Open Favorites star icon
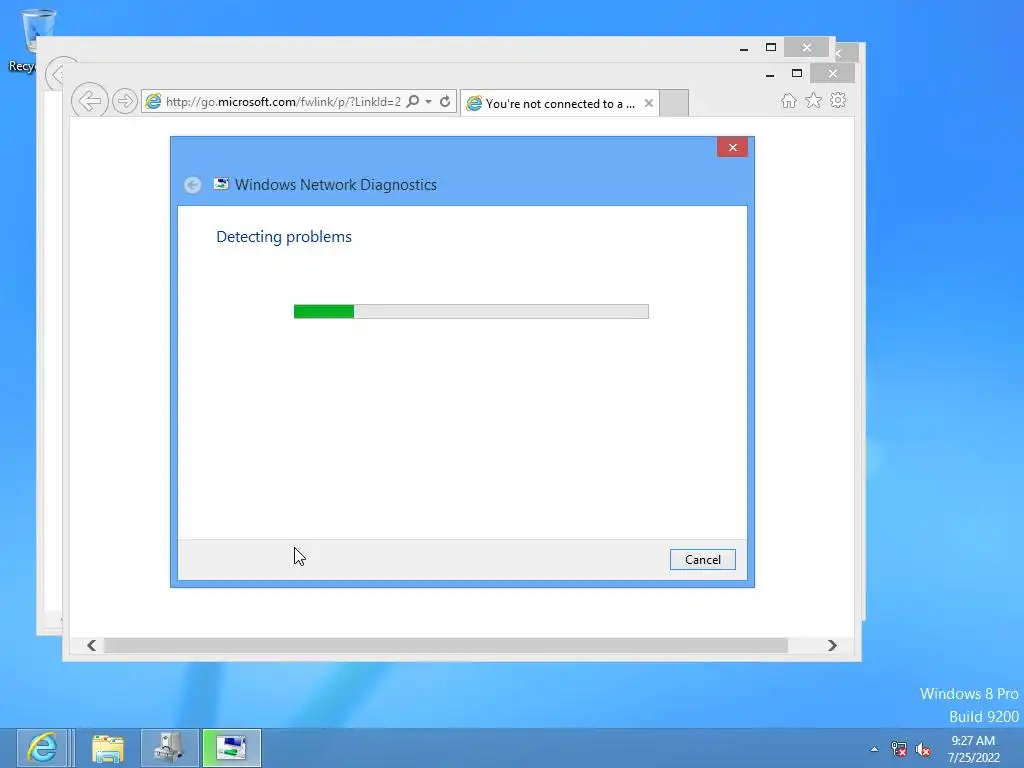Image resolution: width=1024 pixels, height=768 pixels. pos(813,101)
